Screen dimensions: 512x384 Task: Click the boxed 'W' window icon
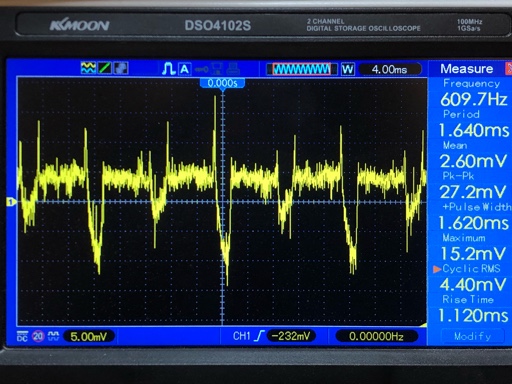(x=348, y=69)
